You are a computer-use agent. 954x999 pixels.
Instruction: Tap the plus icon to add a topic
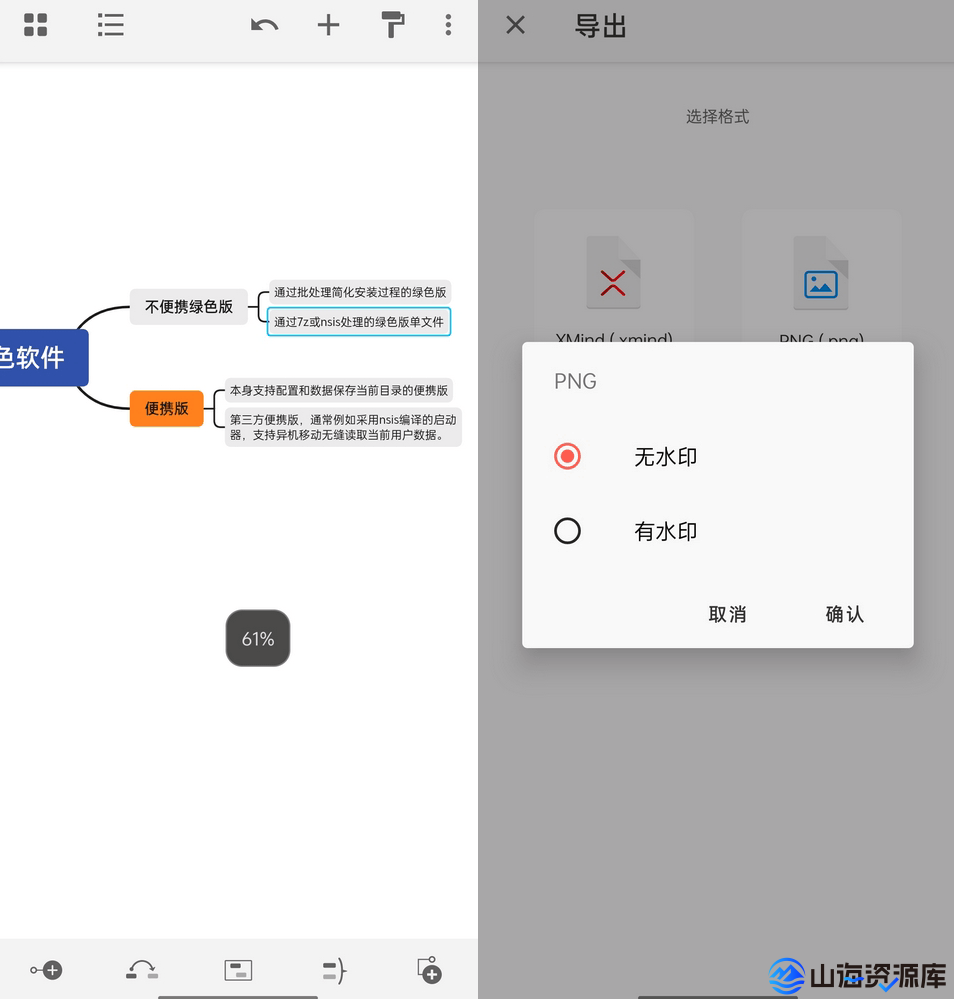point(328,25)
